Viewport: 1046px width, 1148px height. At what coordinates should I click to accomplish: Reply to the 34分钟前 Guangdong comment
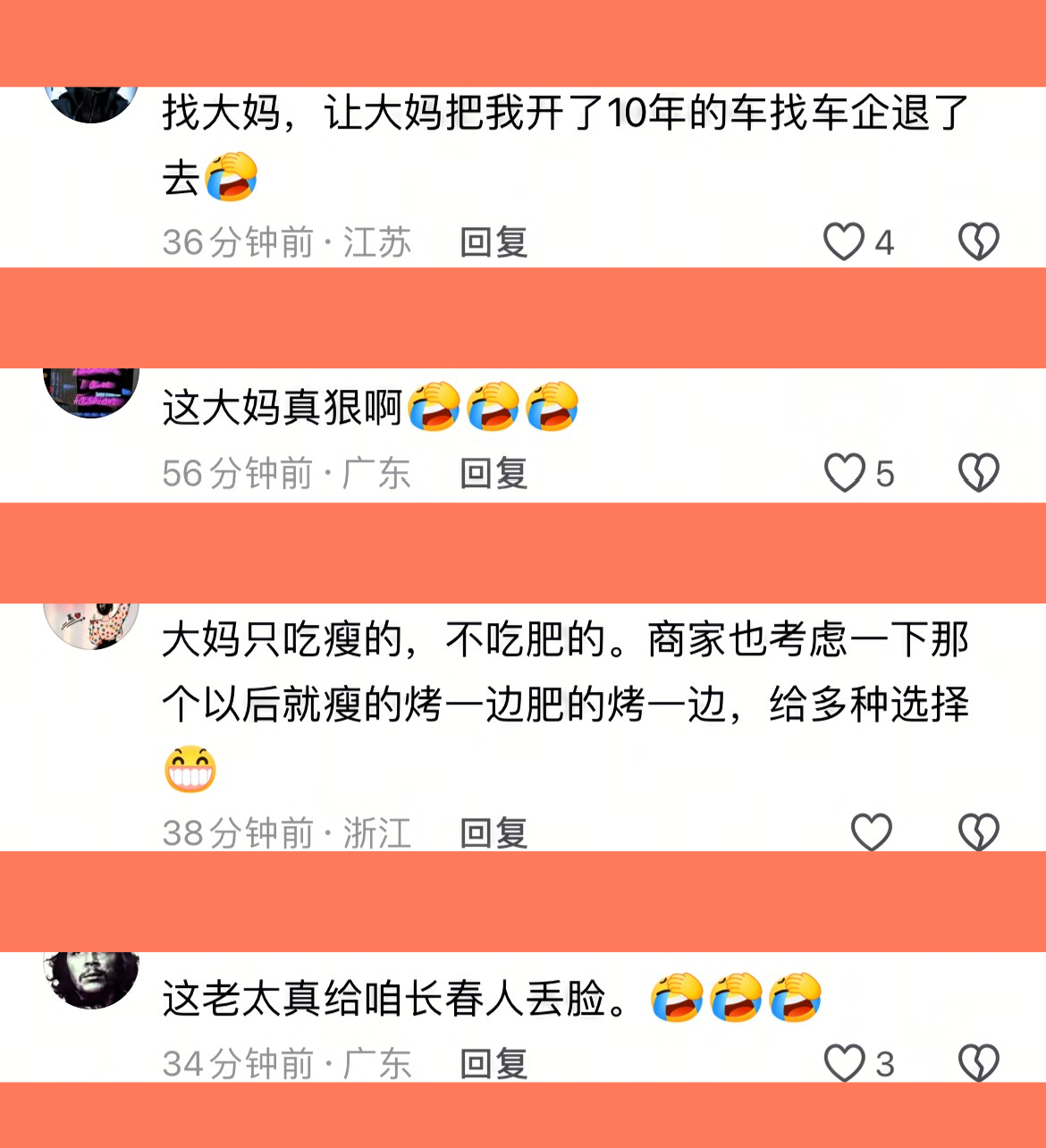pos(493,1064)
